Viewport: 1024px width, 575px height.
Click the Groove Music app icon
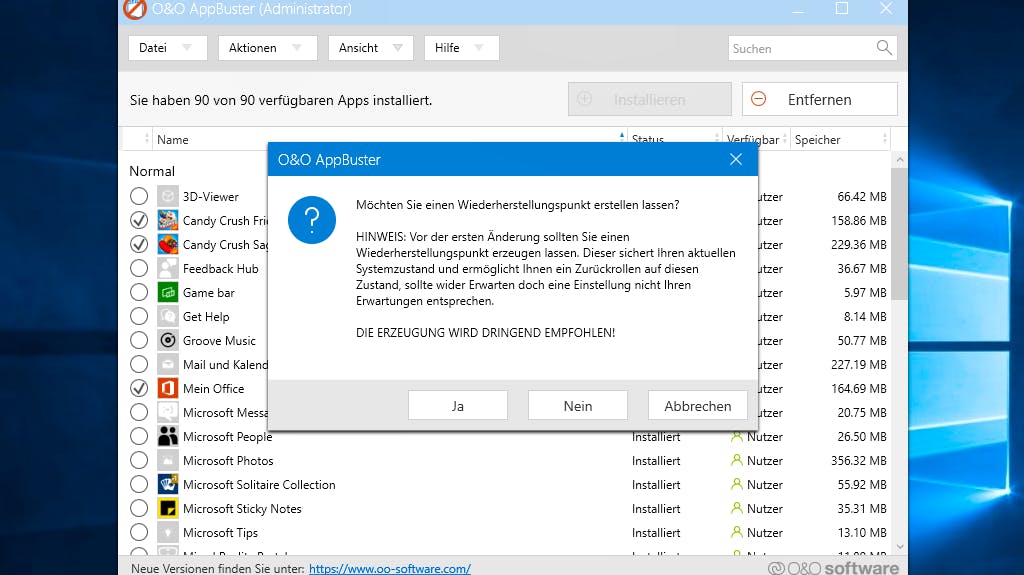tap(168, 340)
